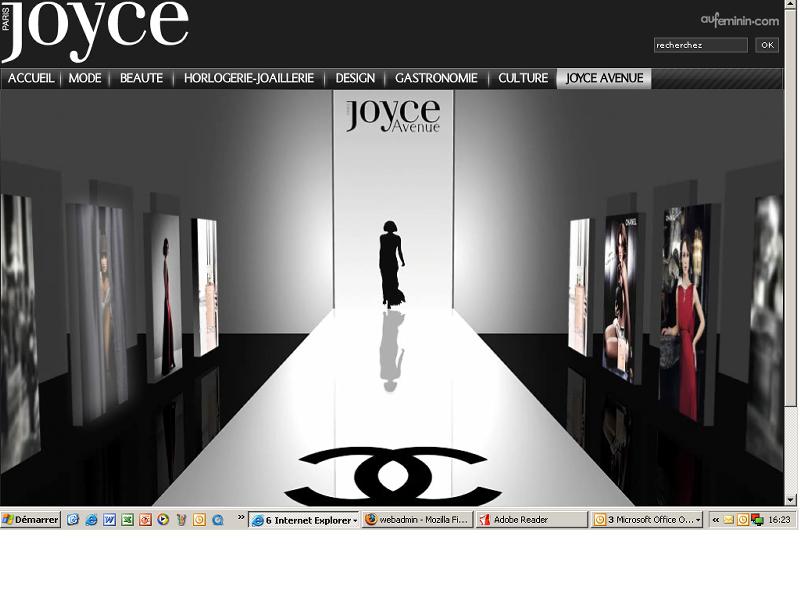Click the model silhouette on the runway
The width and height of the screenshot is (800, 600).
pyautogui.click(x=391, y=264)
